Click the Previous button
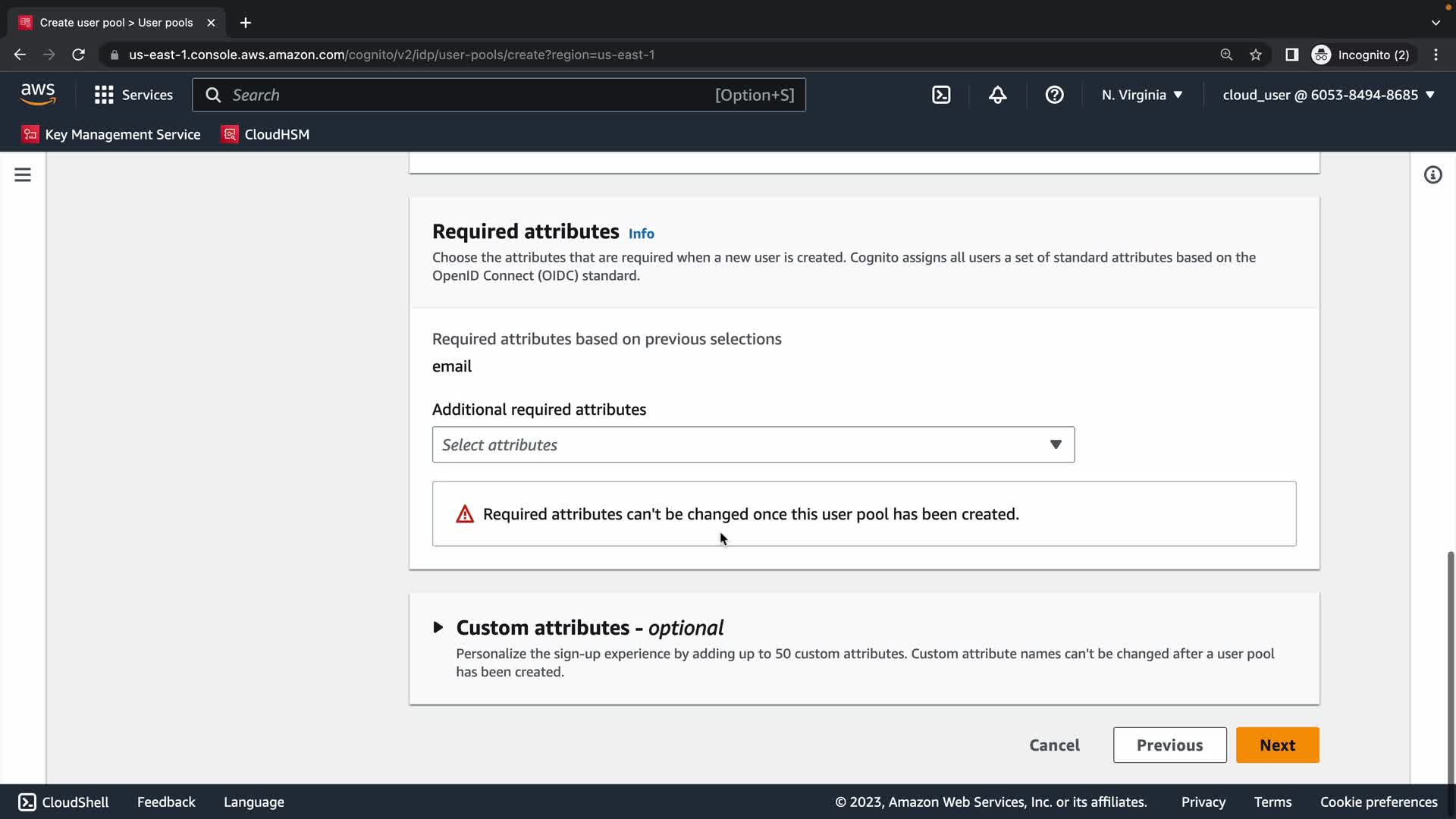This screenshot has width=1456, height=819. pos(1169,745)
